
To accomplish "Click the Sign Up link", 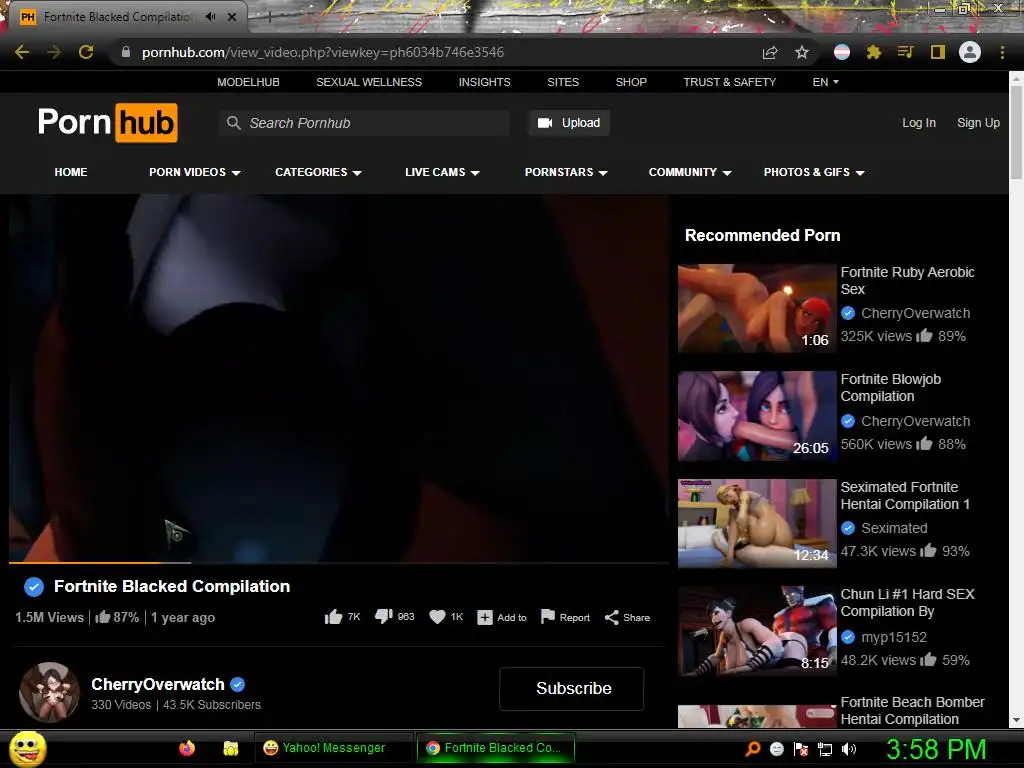I will coord(978,123).
